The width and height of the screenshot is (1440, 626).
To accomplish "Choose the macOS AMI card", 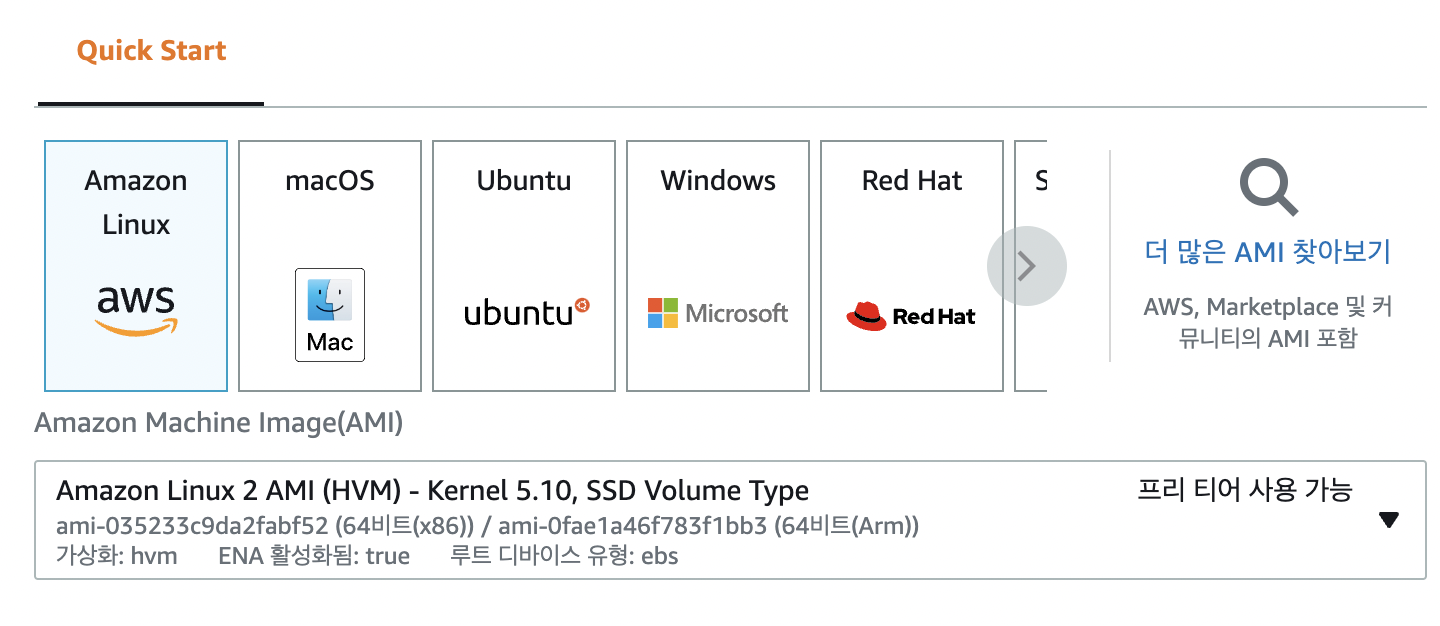I will pyautogui.click(x=330, y=266).
